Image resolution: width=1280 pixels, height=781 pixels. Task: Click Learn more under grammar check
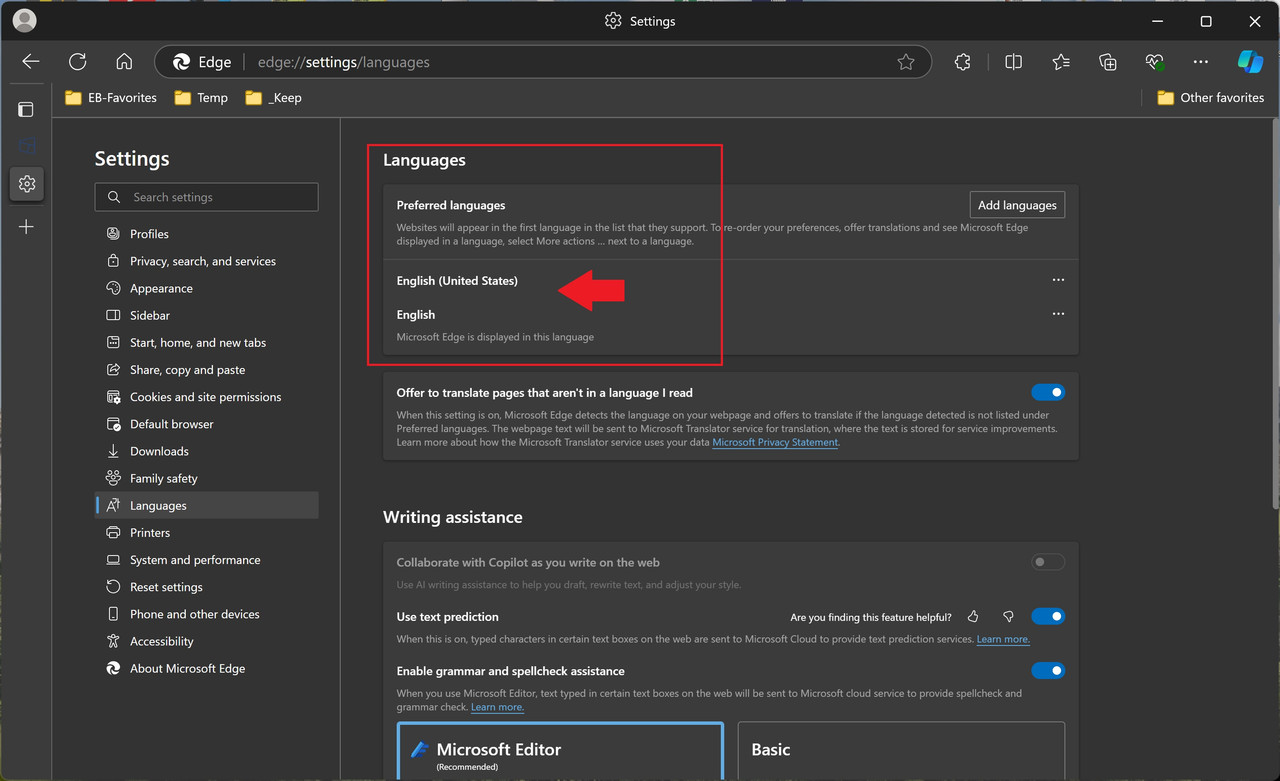click(497, 707)
